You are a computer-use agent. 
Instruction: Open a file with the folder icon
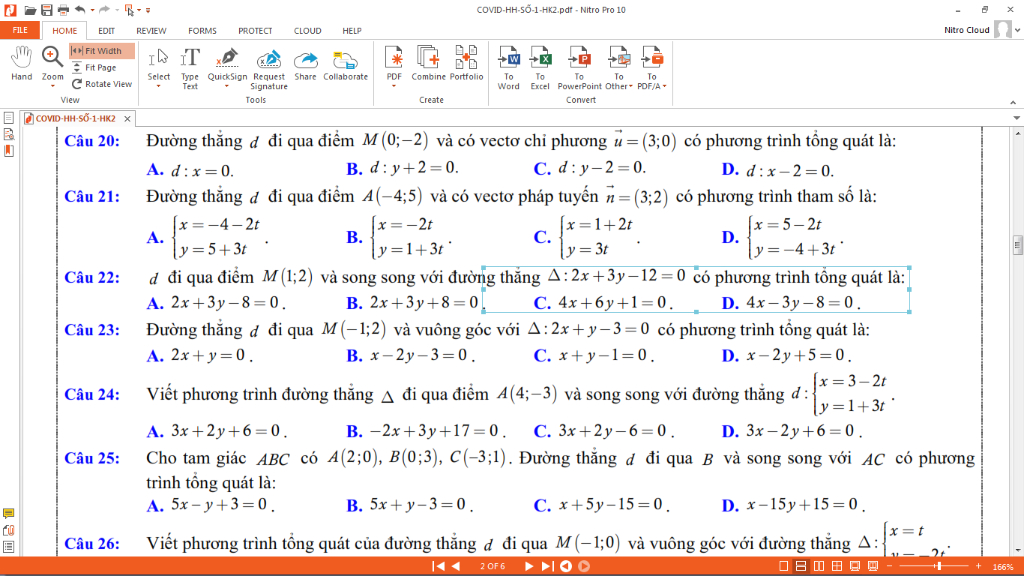pos(30,10)
